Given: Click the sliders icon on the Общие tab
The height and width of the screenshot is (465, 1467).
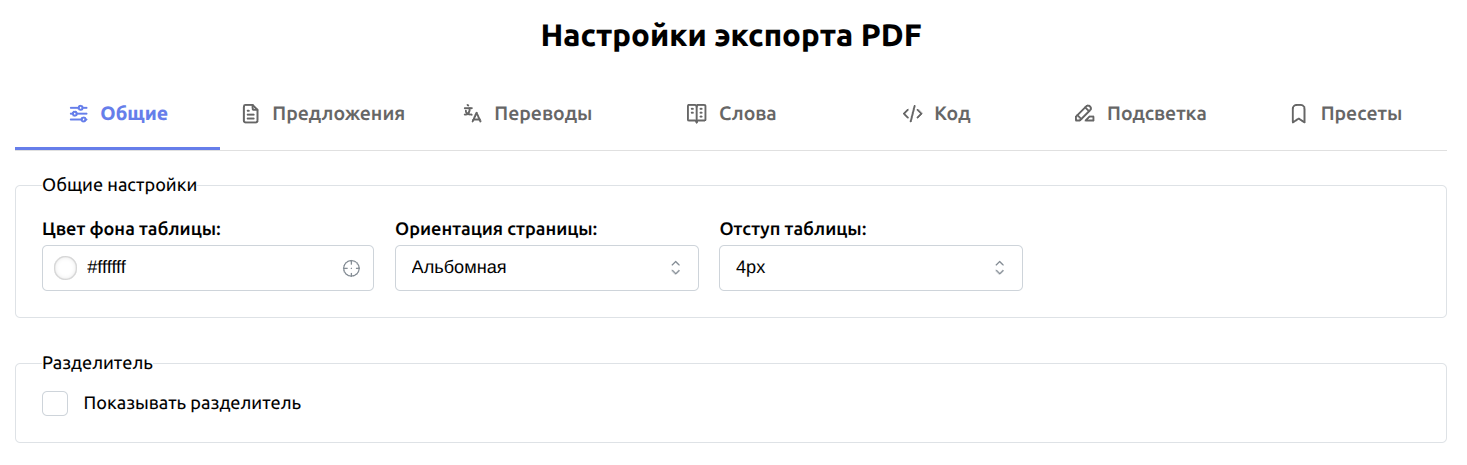Looking at the screenshot, I should coord(78,114).
